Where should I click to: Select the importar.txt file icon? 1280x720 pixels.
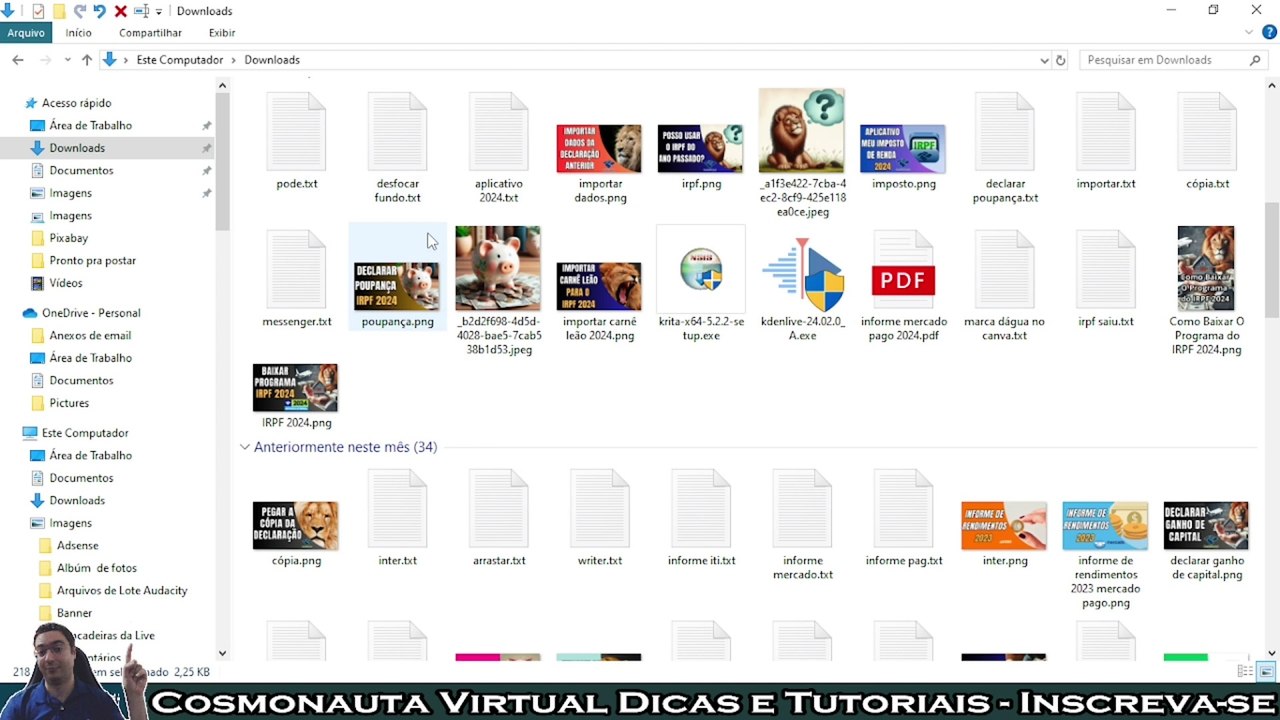(1106, 132)
